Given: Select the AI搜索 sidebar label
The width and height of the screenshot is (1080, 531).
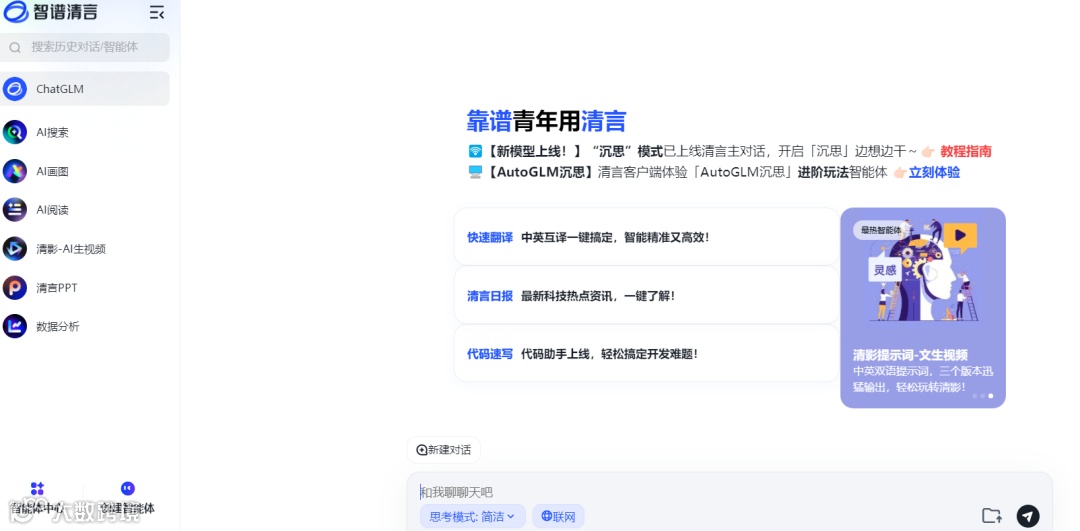Looking at the screenshot, I should 52,132.
